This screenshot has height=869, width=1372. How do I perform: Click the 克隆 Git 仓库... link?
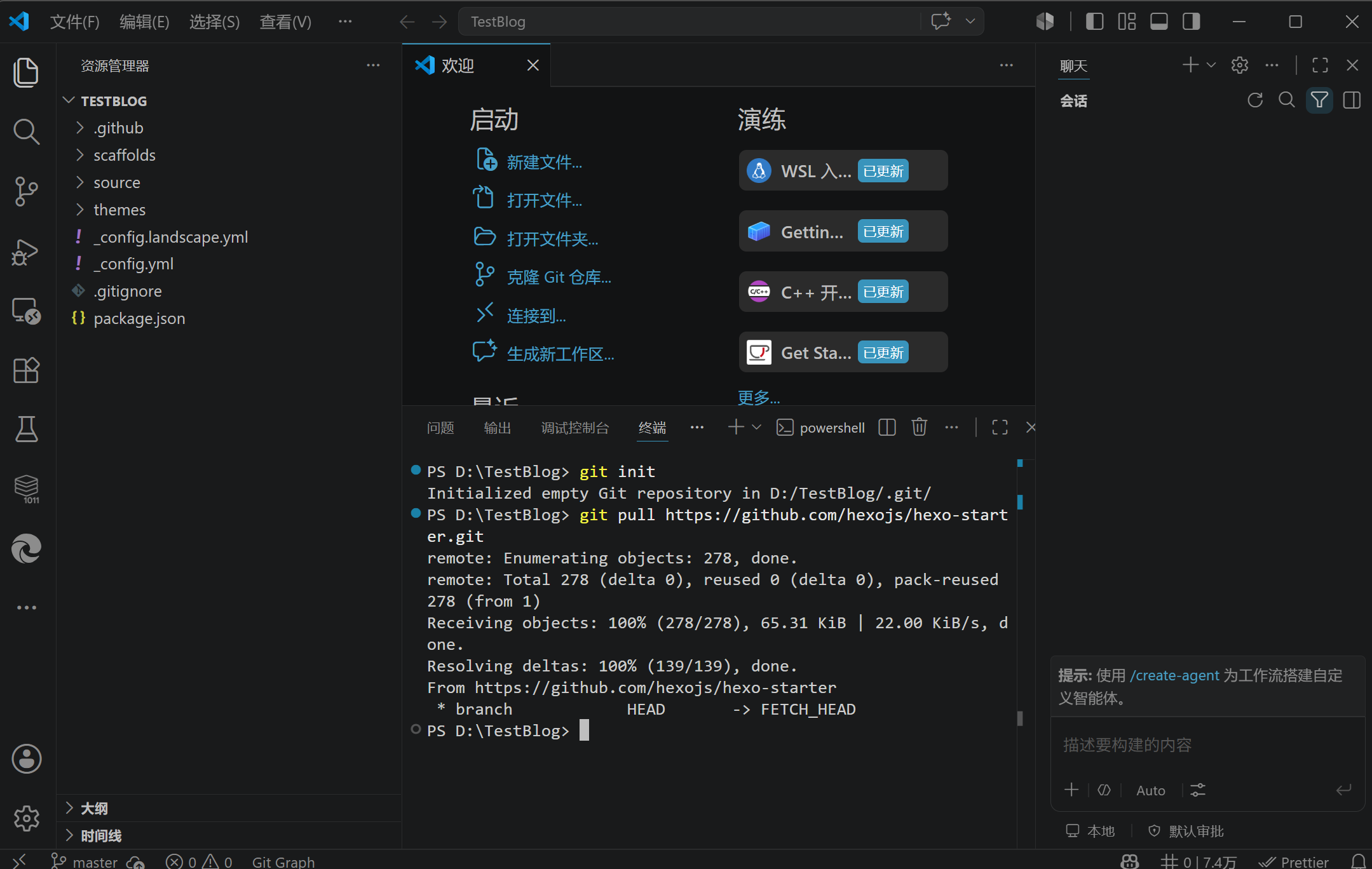(x=559, y=277)
